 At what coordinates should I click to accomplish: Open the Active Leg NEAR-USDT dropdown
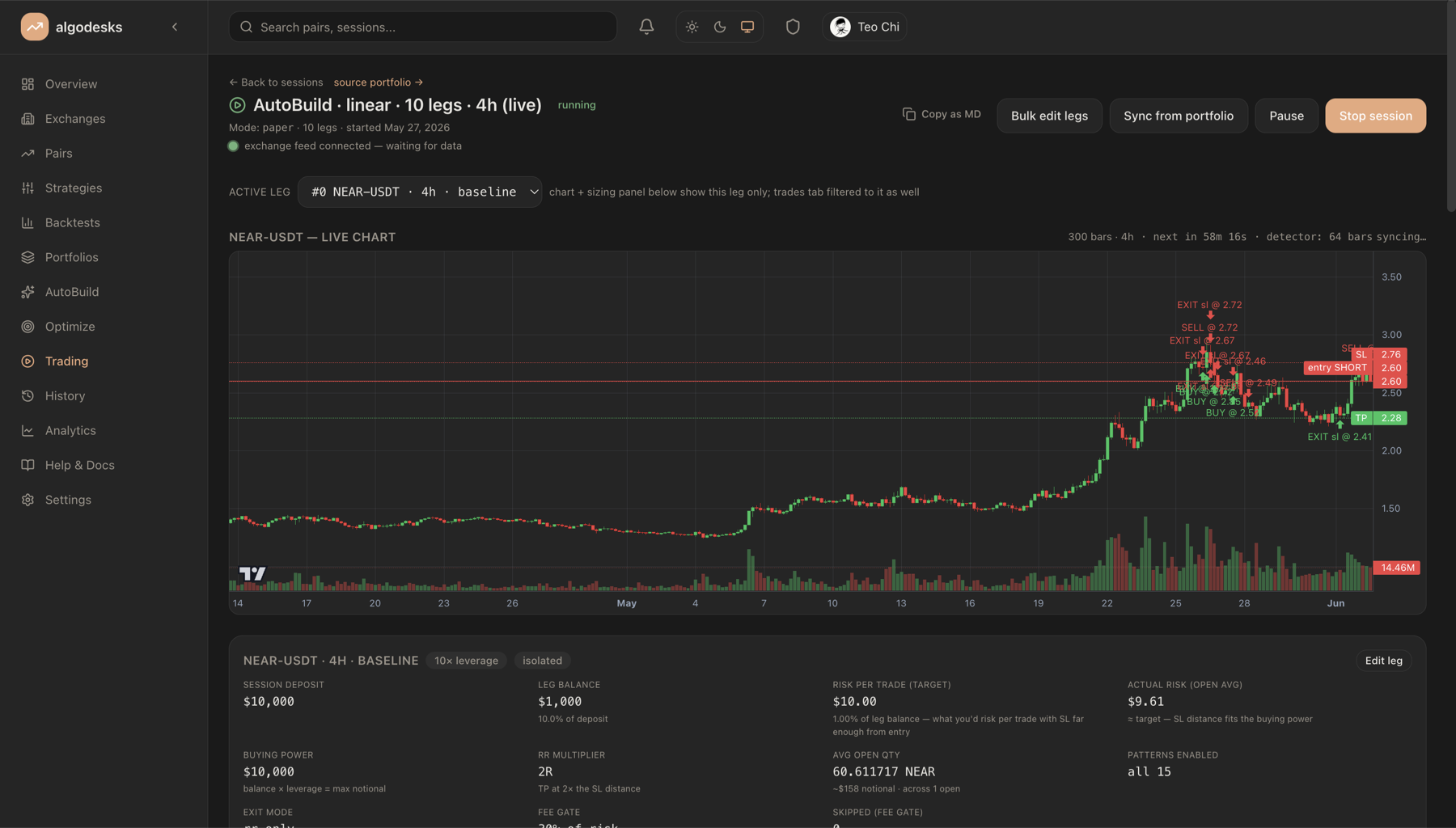coord(420,192)
